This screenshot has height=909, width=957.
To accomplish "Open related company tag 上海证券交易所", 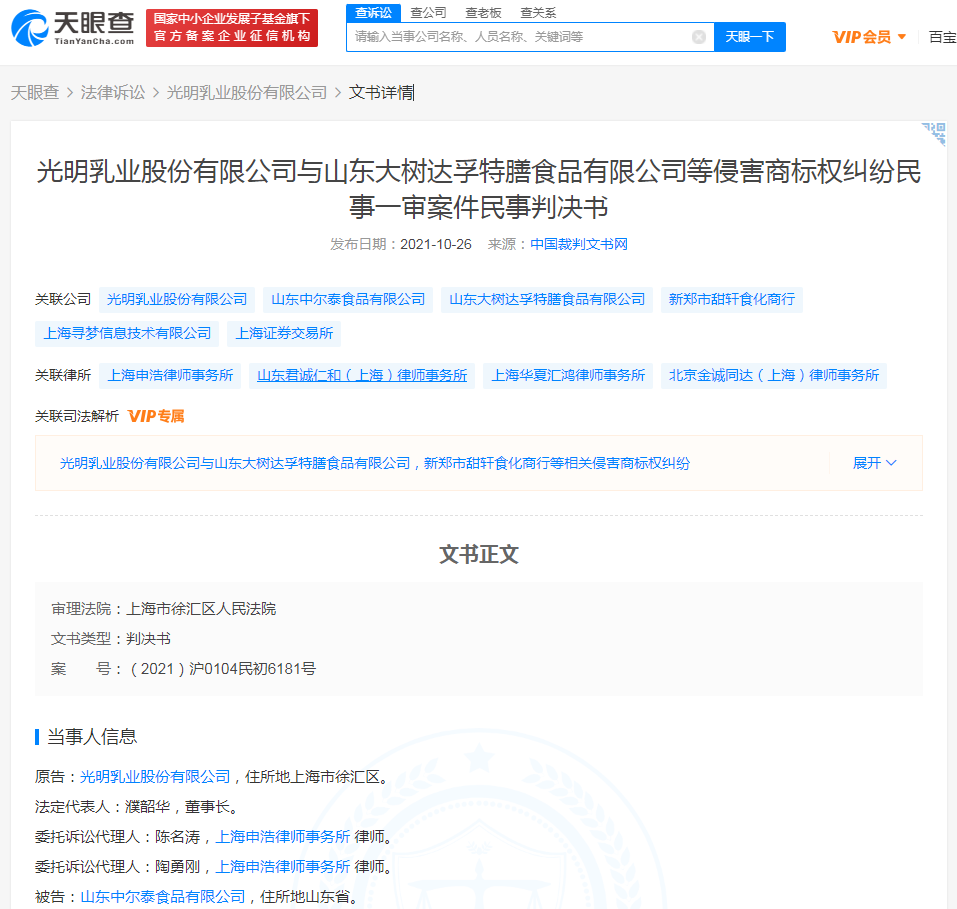I will tap(284, 334).
